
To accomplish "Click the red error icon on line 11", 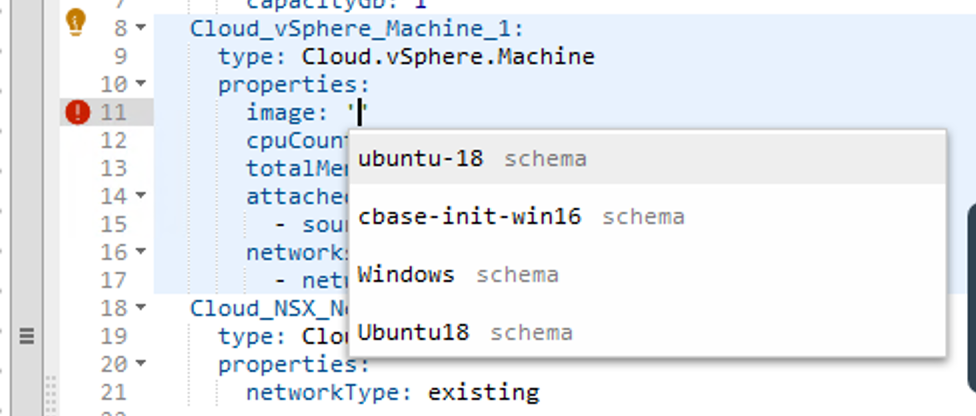I will click(x=78, y=113).
